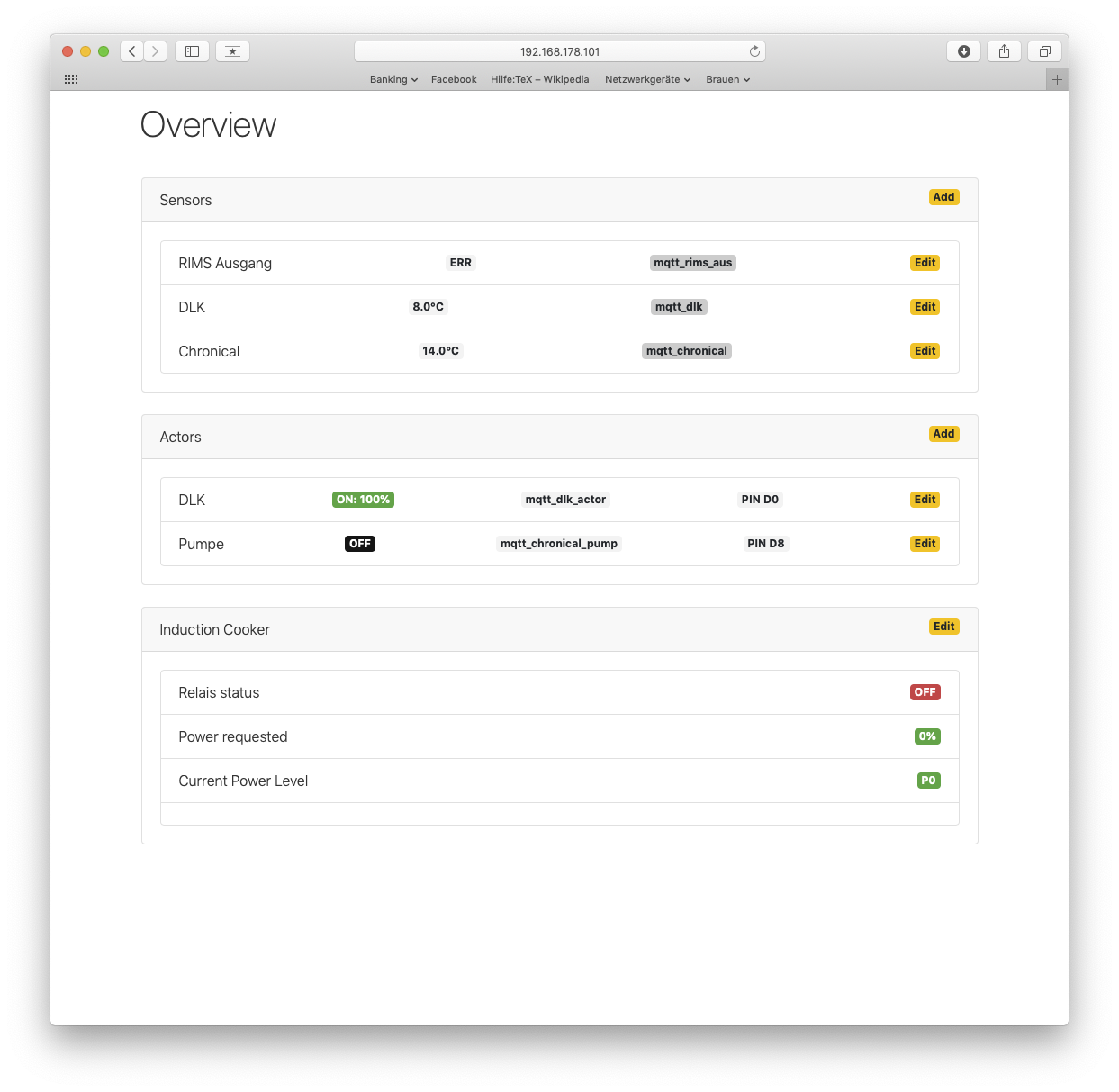Click the Share icon in toolbar

click(1004, 51)
